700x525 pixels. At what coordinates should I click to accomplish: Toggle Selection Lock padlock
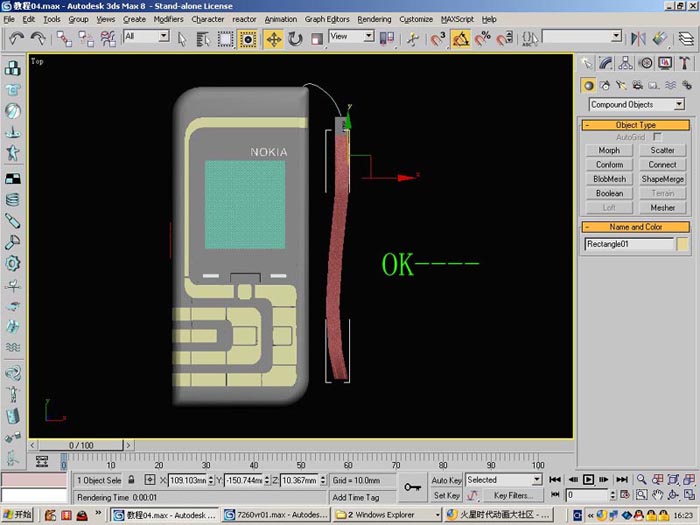(x=131, y=480)
